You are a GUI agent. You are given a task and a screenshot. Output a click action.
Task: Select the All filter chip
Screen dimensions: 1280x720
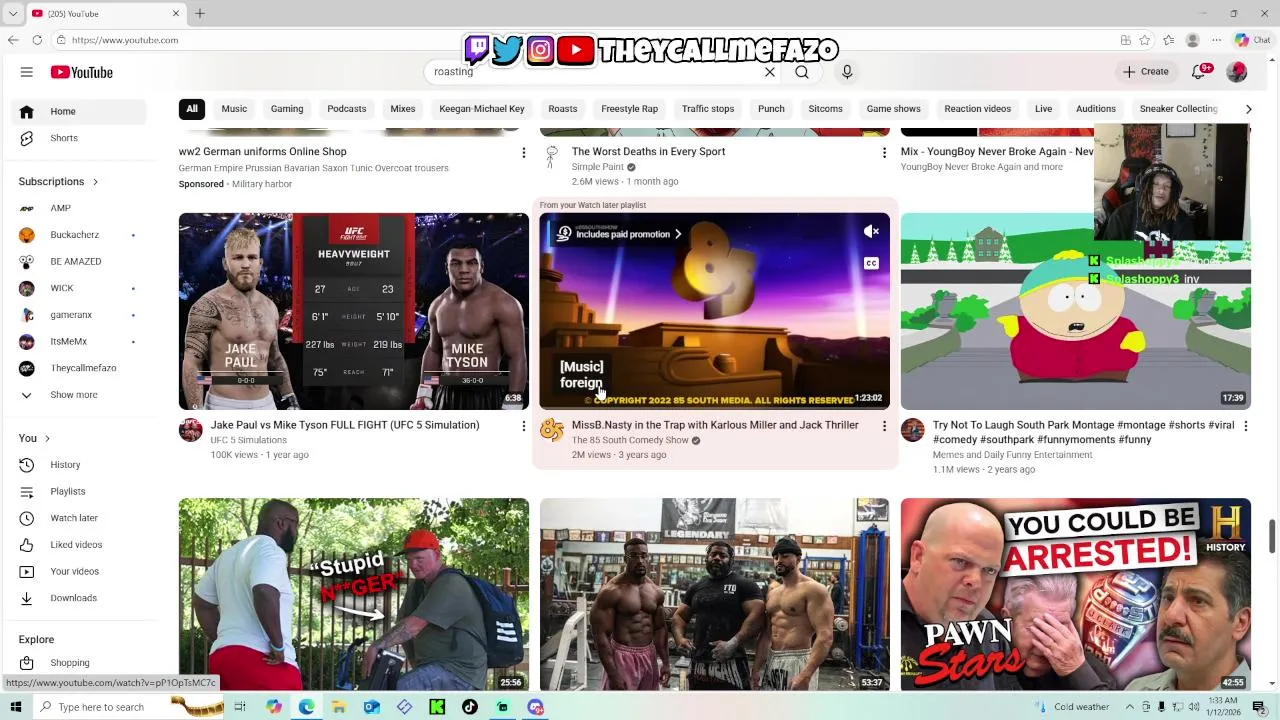point(192,109)
